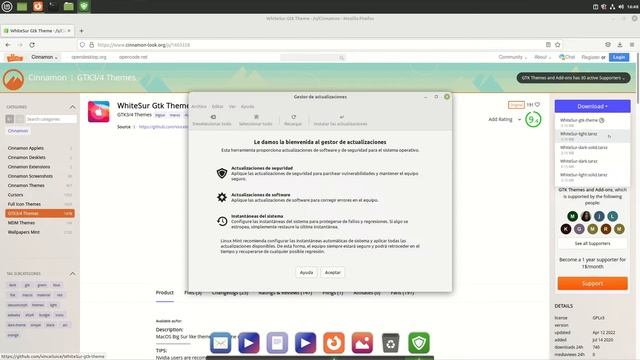Open the Chat link

[x=567, y=57]
